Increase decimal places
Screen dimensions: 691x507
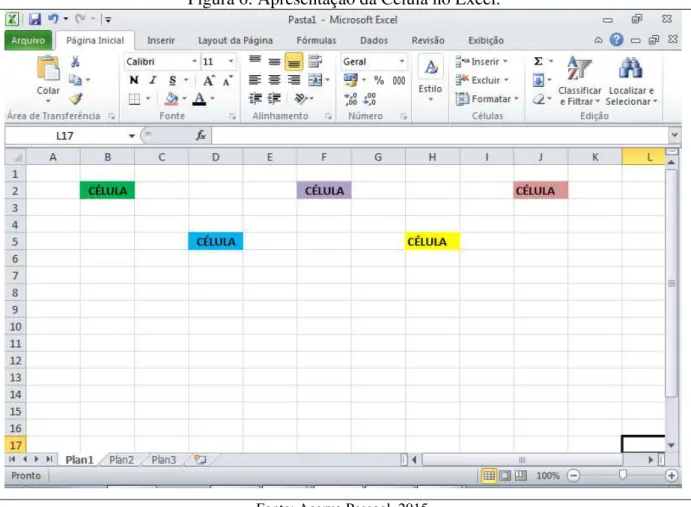[351, 99]
